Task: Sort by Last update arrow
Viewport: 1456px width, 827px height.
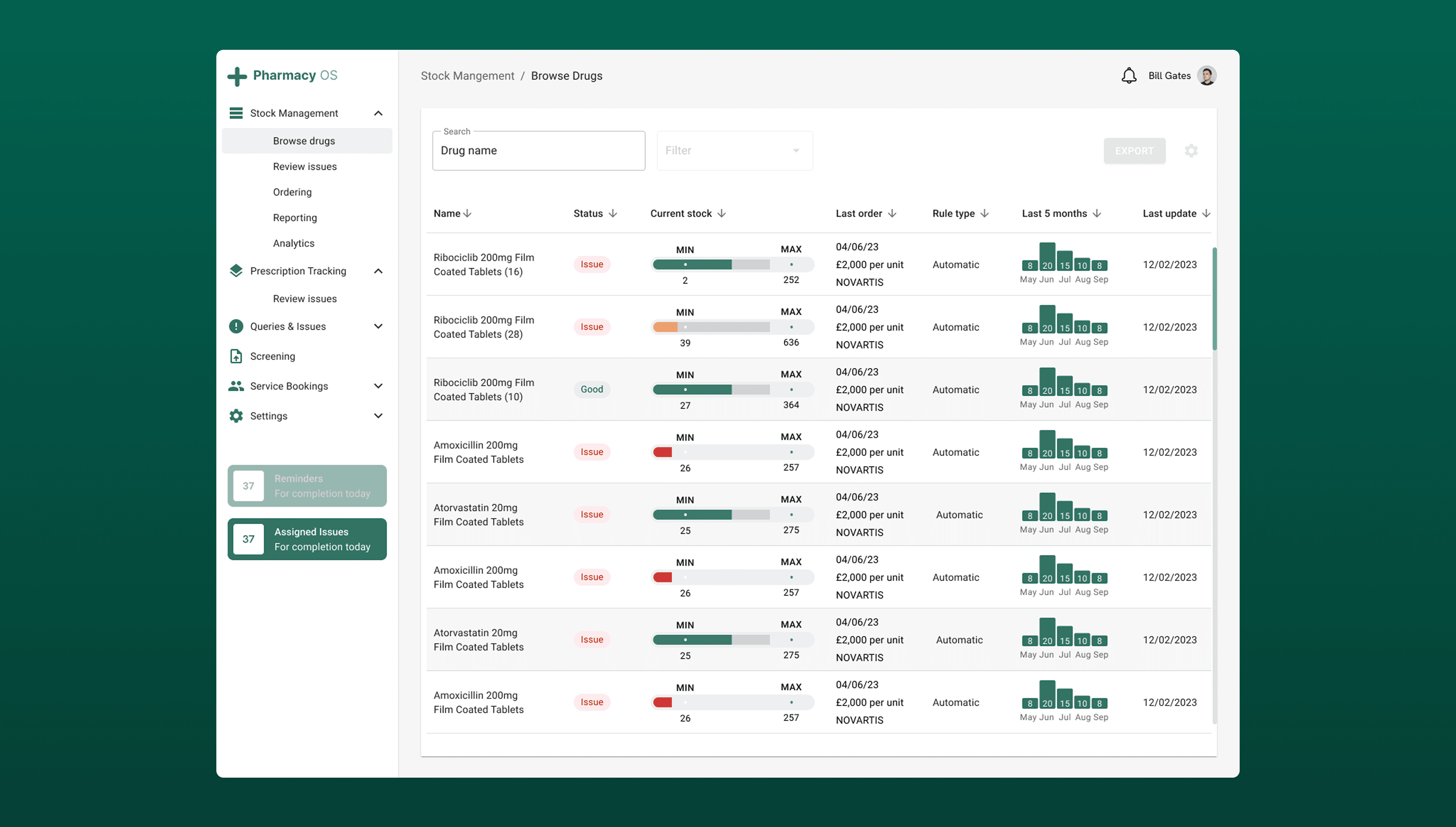Action: pos(1206,214)
